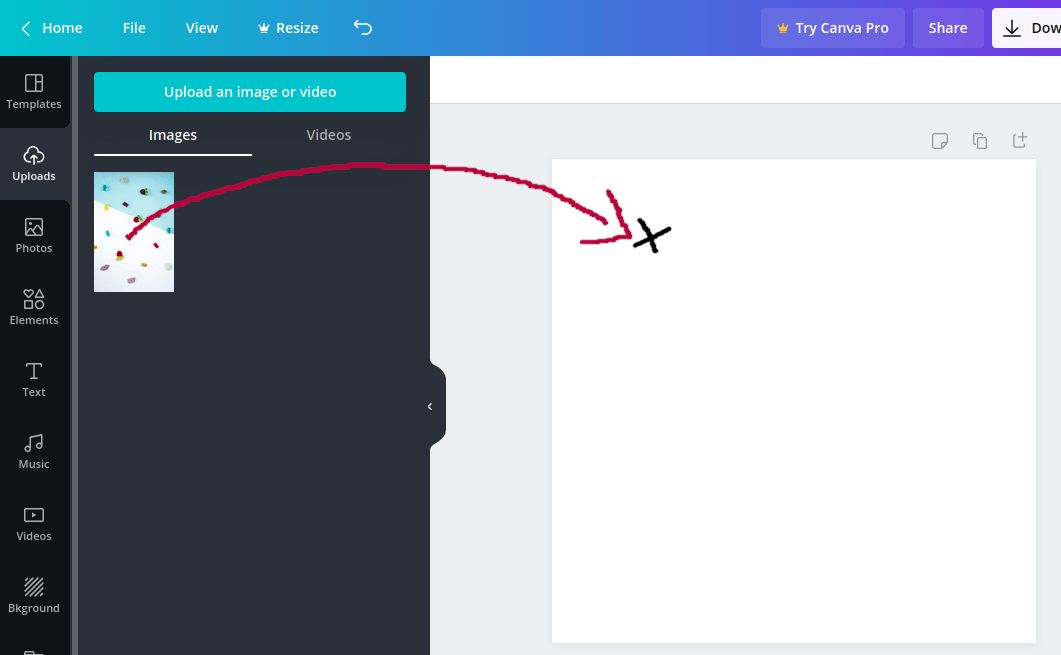Viewport: 1061px width, 655px height.
Task: Open the Elements panel
Action: 34,306
